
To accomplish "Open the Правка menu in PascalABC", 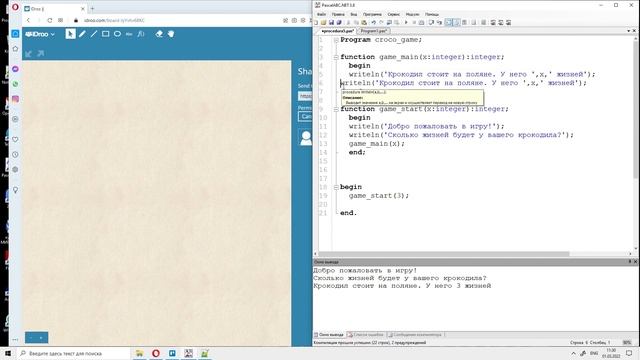I will pos(338,14).
